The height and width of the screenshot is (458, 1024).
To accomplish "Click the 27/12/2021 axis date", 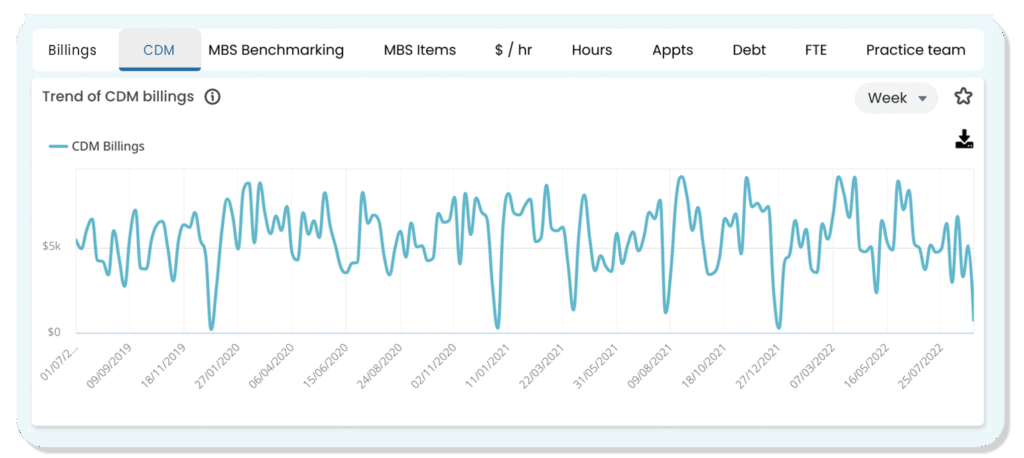I will click(760, 365).
